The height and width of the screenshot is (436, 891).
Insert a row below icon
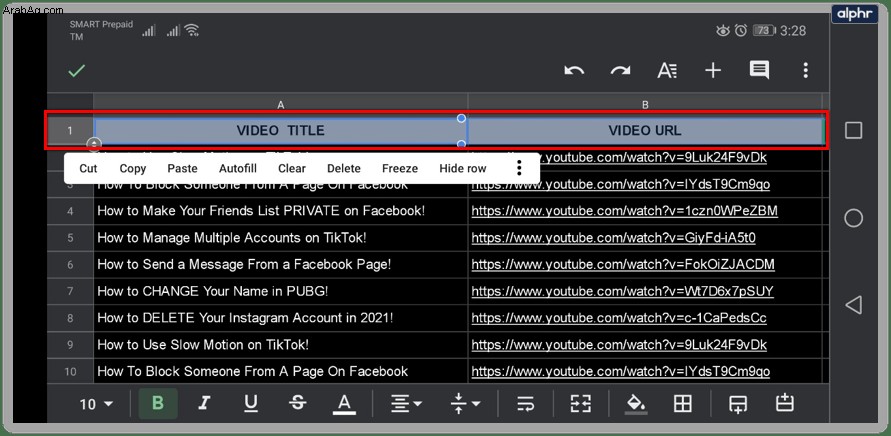(x=738, y=404)
